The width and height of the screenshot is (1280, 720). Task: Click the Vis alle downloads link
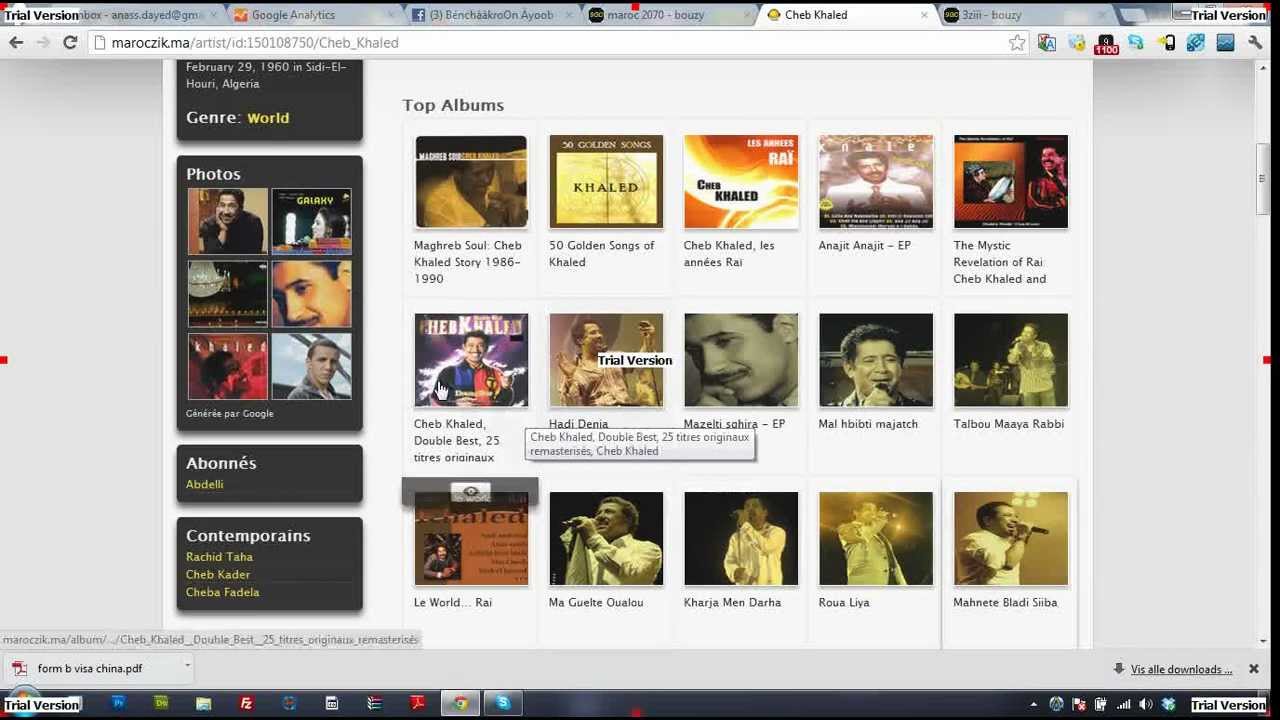(x=1181, y=669)
